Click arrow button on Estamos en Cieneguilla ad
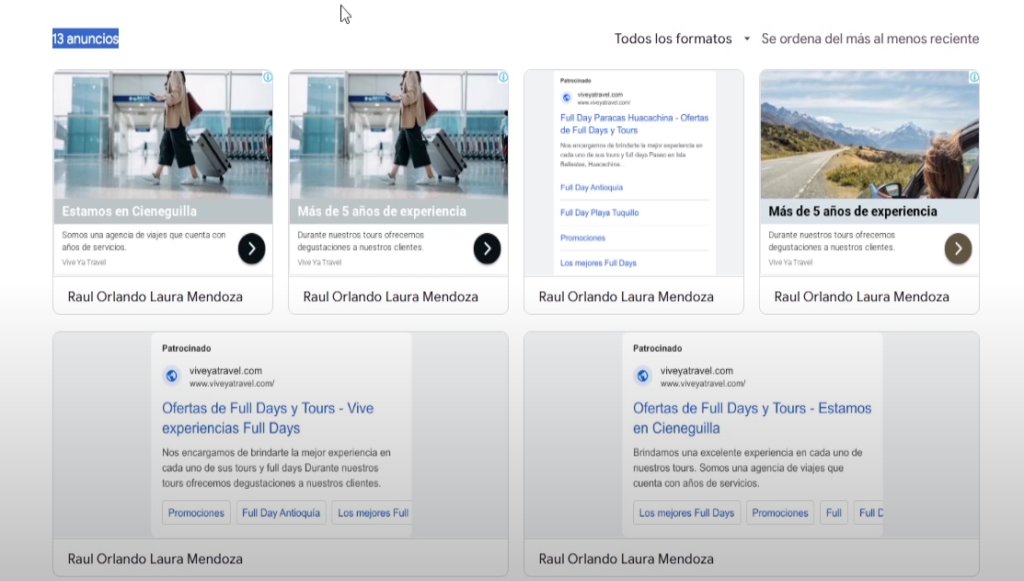 tap(251, 248)
